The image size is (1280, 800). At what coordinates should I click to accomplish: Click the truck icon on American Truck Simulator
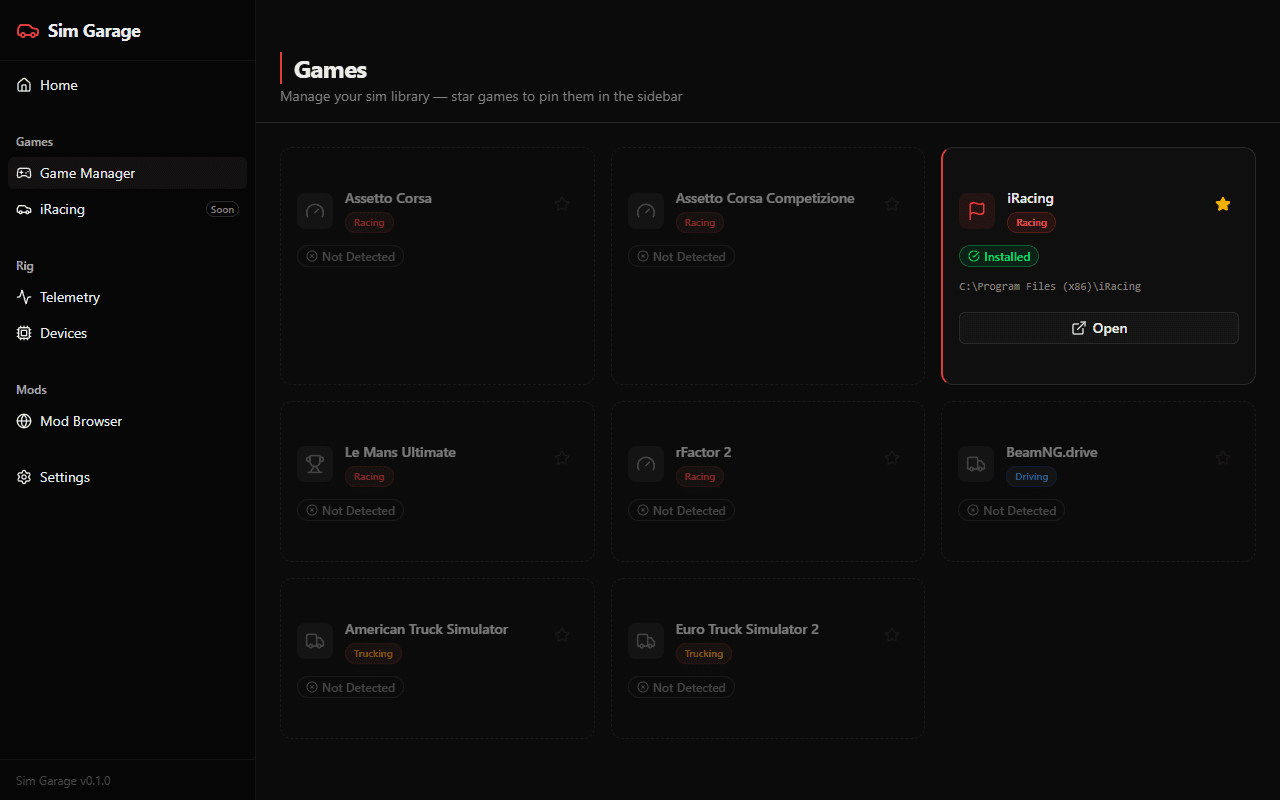point(315,641)
